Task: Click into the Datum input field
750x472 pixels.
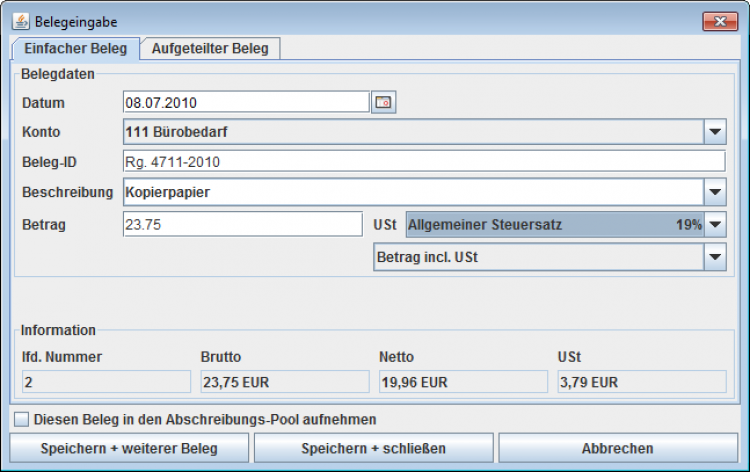Action: [x=245, y=102]
